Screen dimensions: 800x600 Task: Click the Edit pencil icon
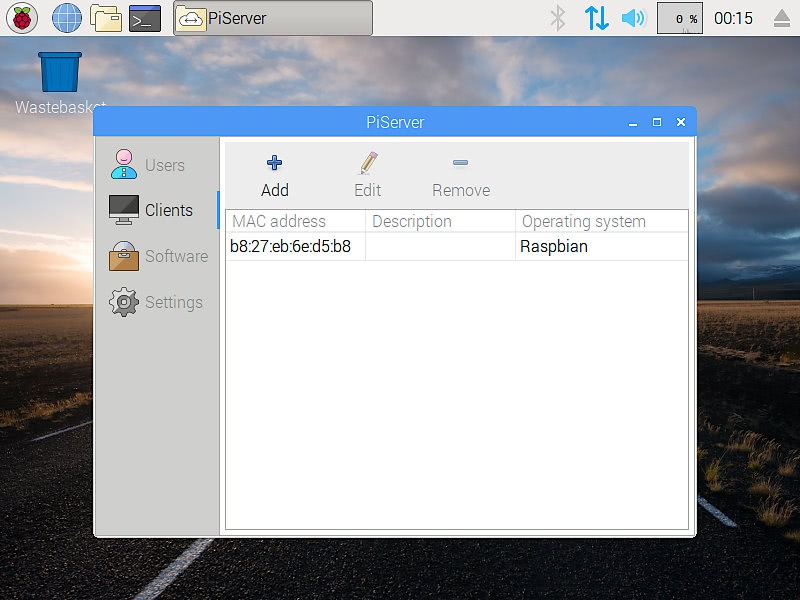(x=368, y=163)
